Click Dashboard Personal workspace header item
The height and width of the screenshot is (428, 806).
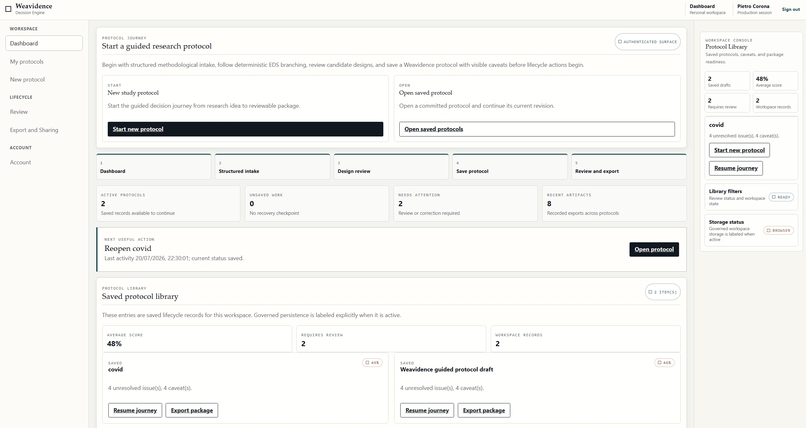[707, 9]
